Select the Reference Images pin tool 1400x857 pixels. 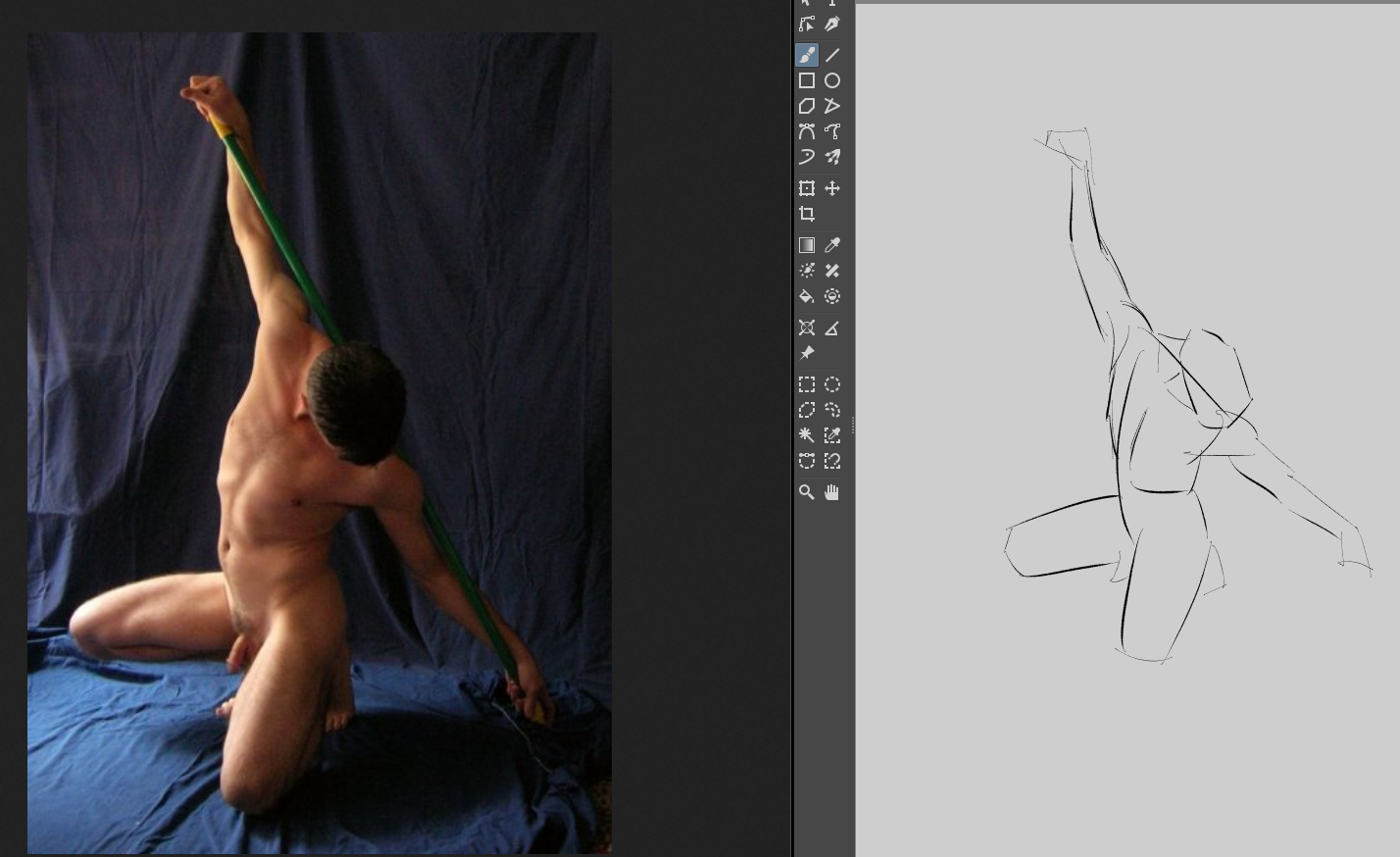pyautogui.click(x=807, y=353)
